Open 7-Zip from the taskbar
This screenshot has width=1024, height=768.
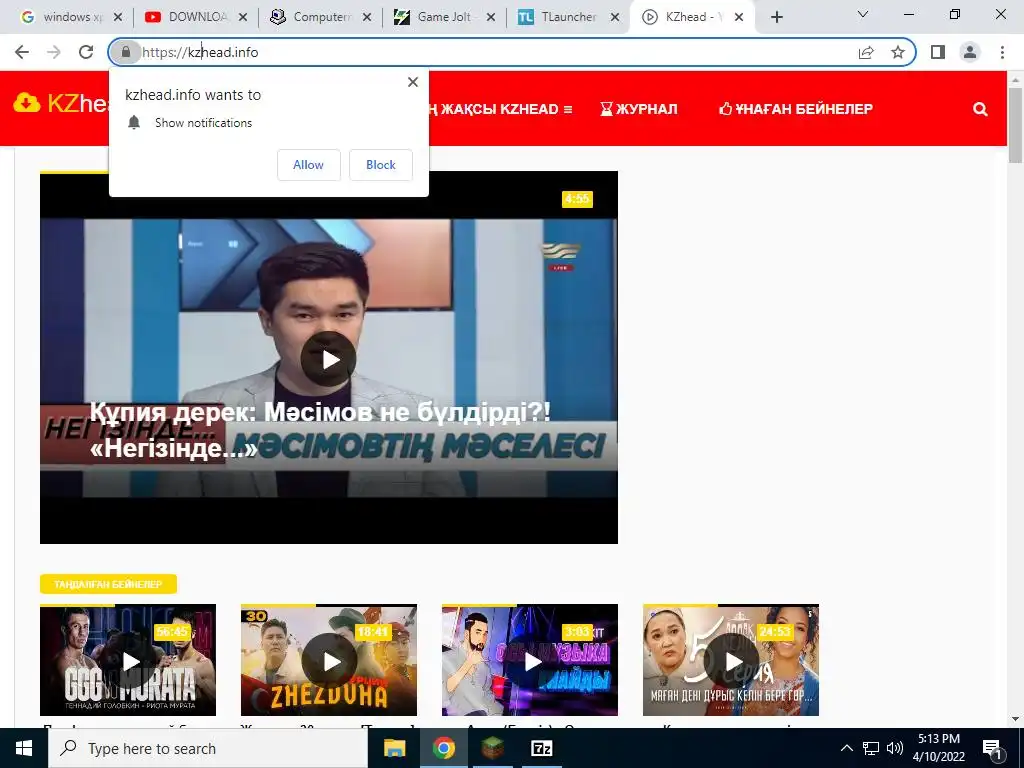tap(541, 748)
